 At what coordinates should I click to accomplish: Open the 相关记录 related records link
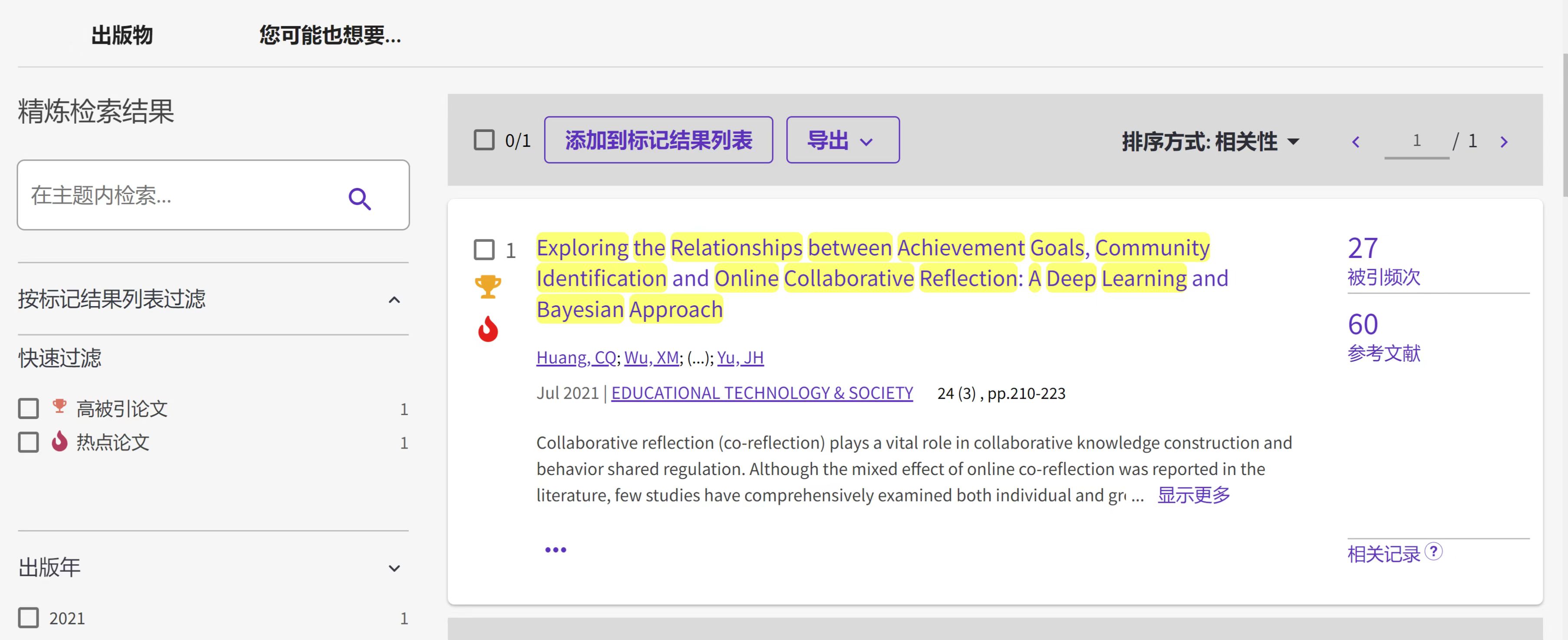(1384, 554)
